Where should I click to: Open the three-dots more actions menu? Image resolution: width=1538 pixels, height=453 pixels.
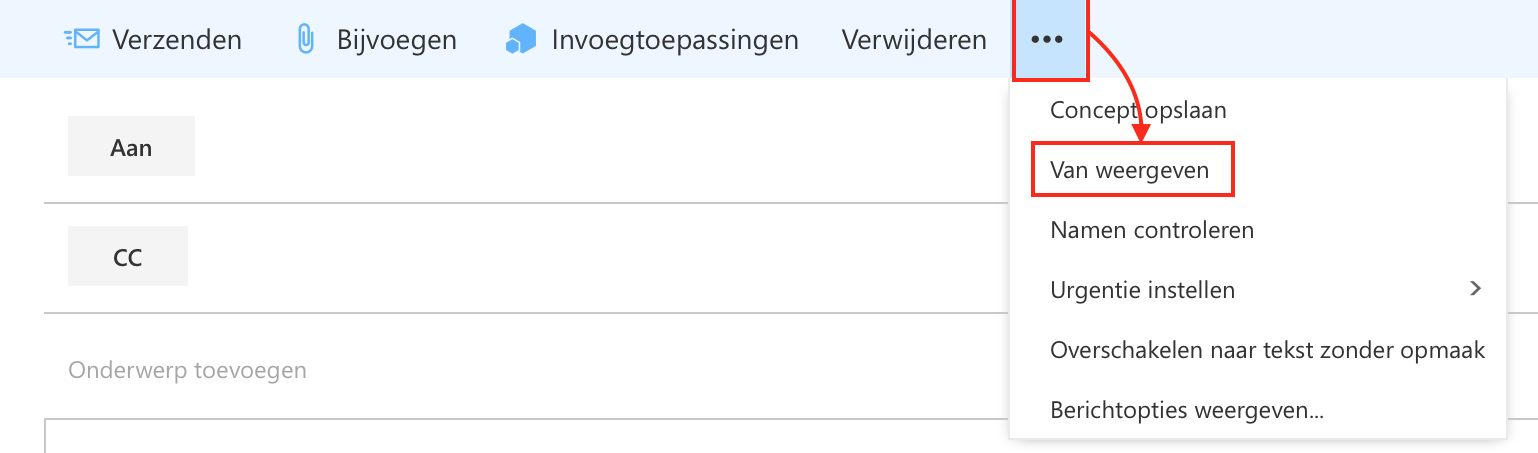[x=1047, y=40]
